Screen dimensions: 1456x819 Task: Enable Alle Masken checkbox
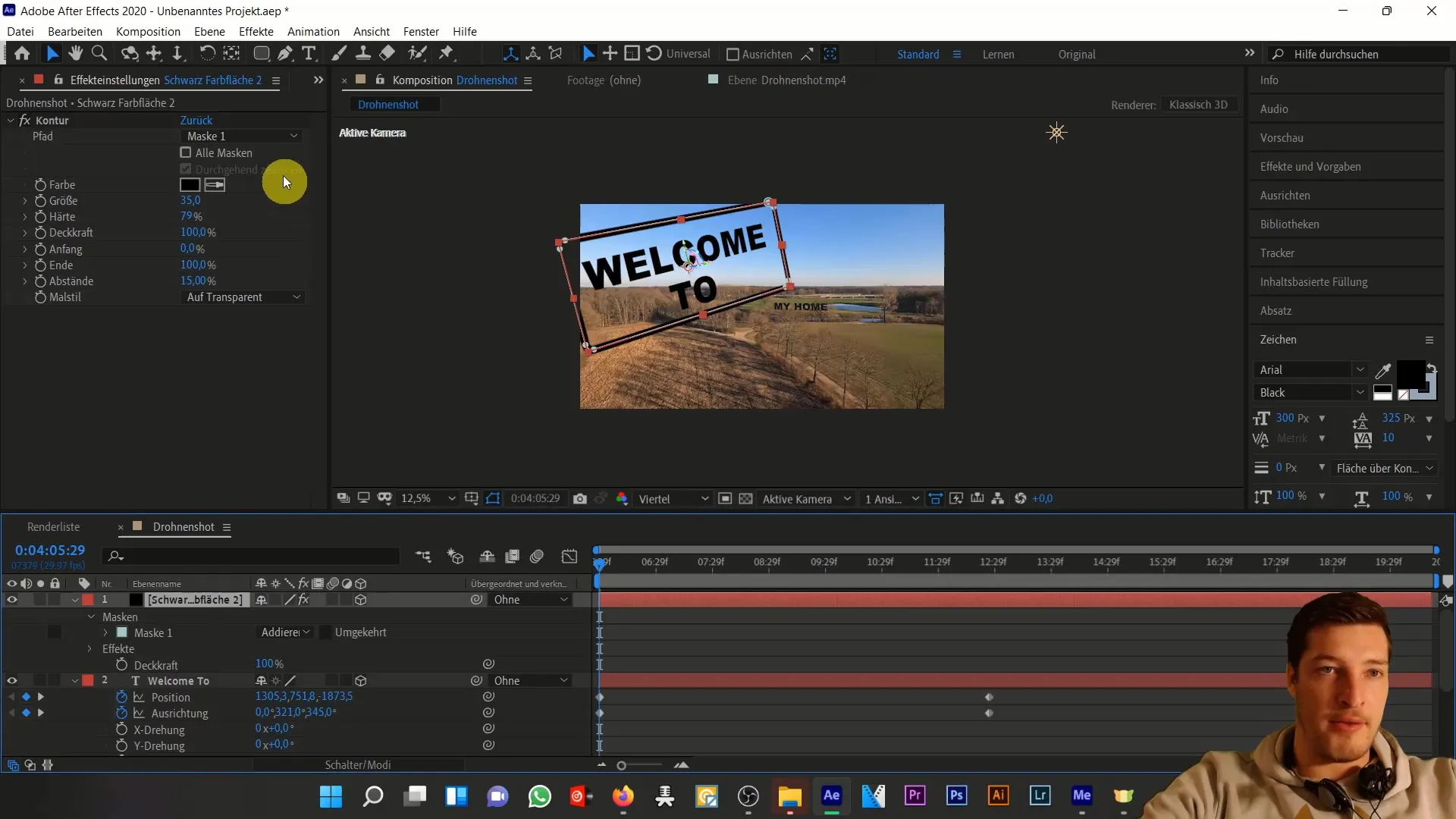(186, 152)
